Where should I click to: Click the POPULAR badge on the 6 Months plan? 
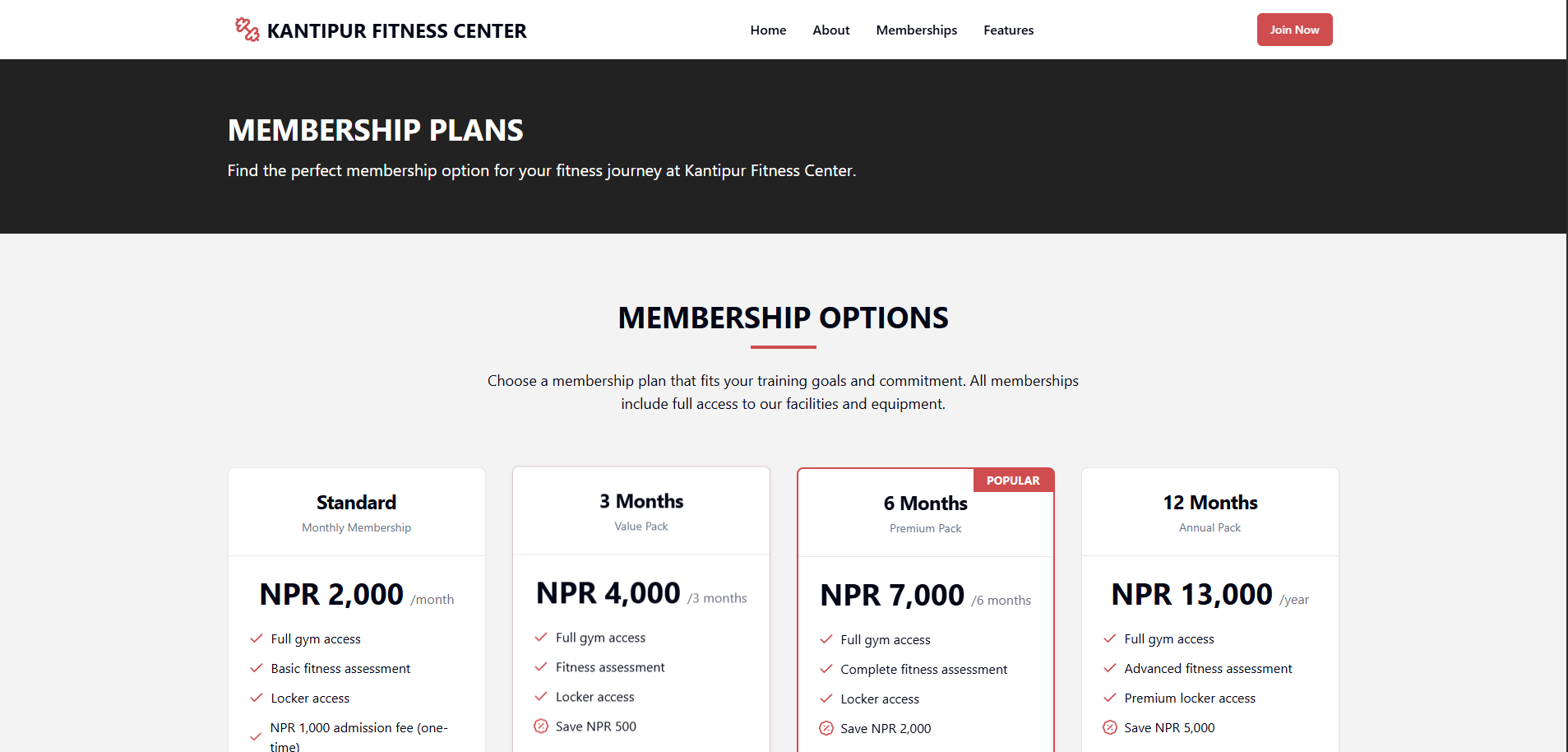(x=1013, y=480)
